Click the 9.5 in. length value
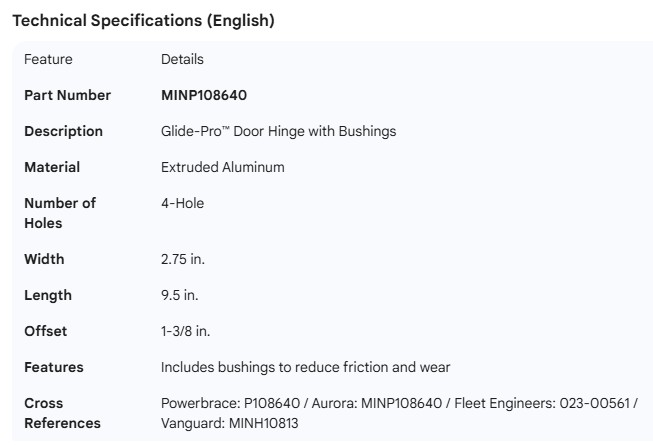Screen dimensions: 653x445 point(179,295)
